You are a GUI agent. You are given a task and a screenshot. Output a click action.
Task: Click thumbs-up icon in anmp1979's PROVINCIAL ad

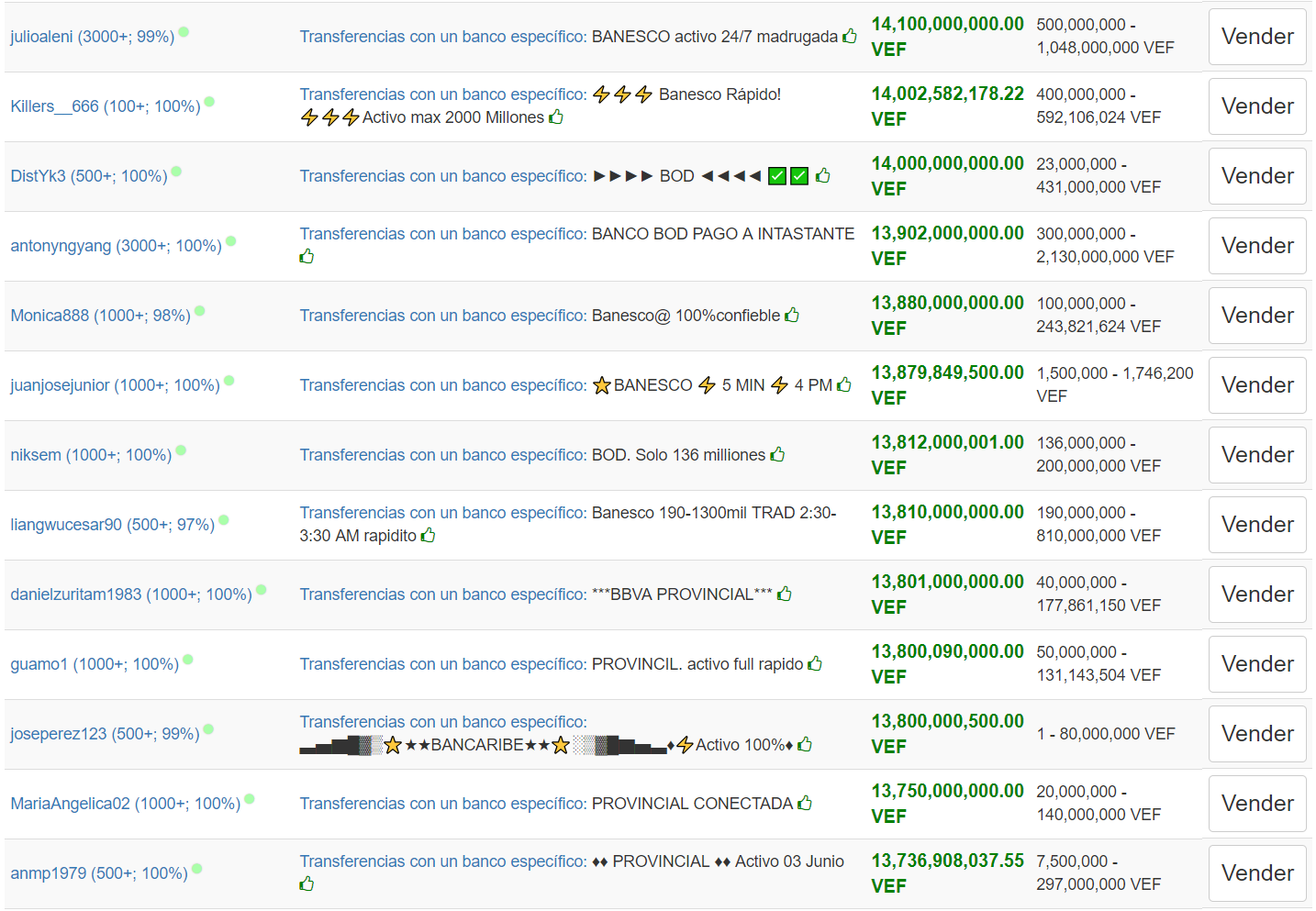tap(307, 883)
